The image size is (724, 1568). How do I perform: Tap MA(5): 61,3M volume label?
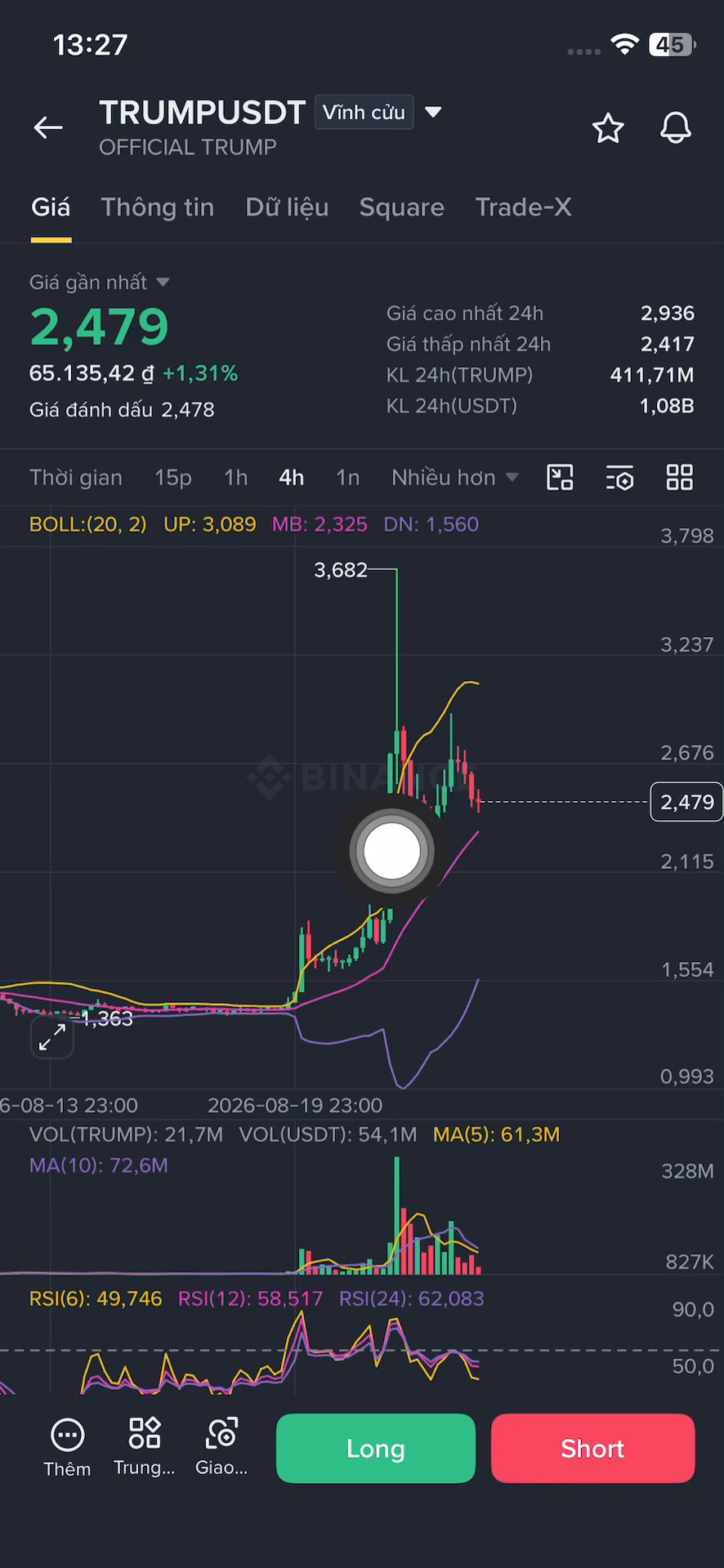pos(497,1134)
